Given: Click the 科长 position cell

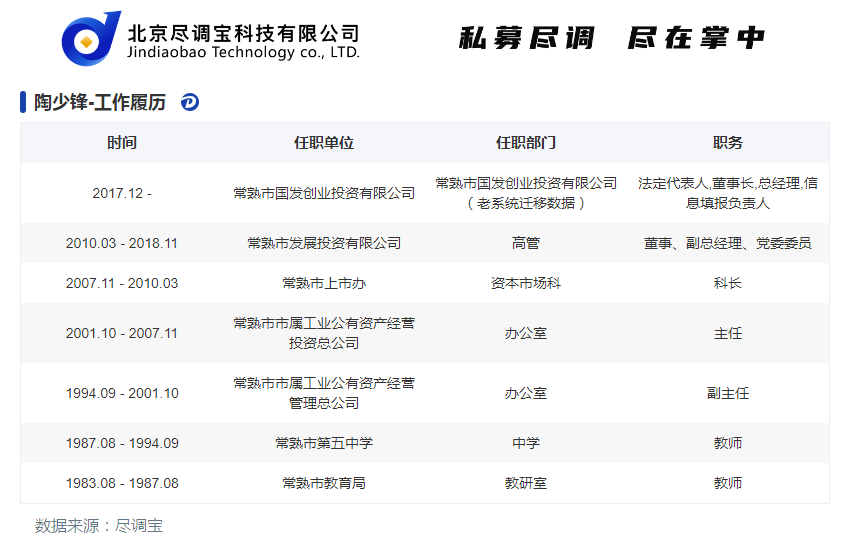Looking at the screenshot, I should (x=727, y=283).
